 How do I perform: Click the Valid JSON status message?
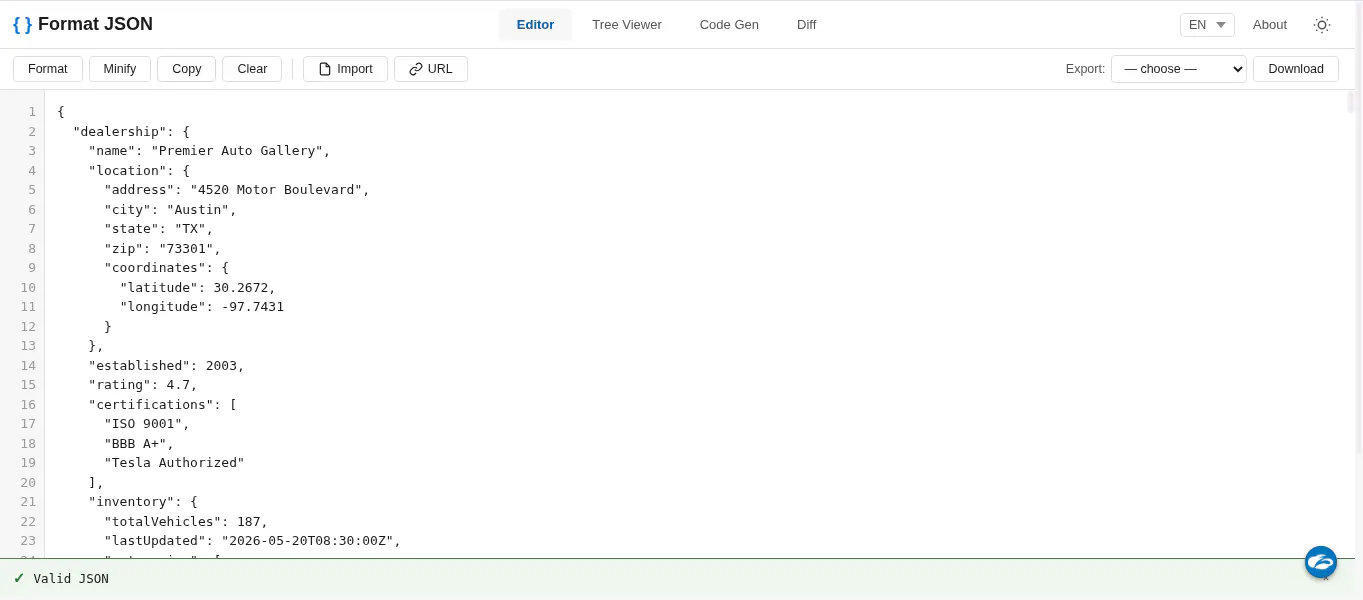pos(71,579)
